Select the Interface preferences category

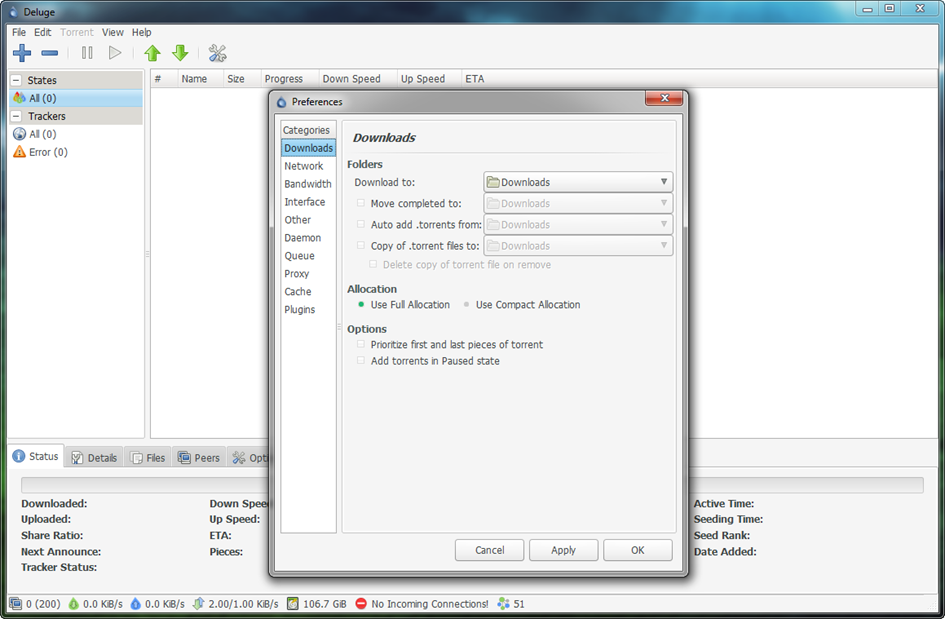[x=308, y=202]
